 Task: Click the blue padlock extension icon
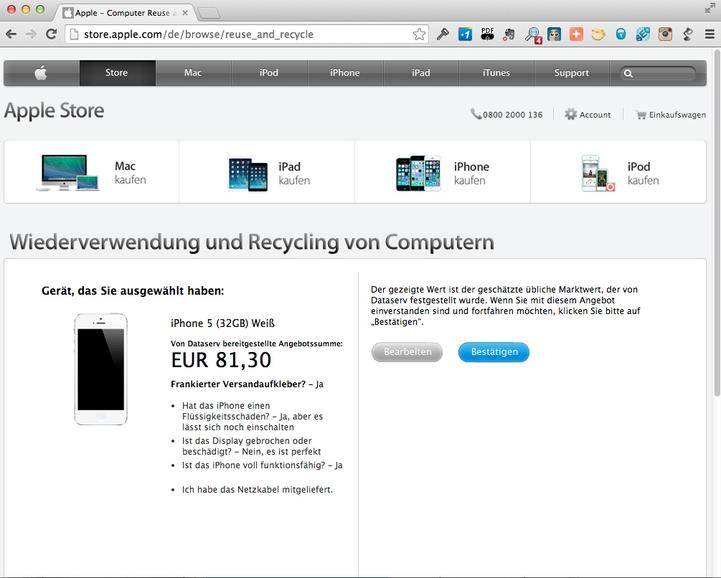(621, 34)
